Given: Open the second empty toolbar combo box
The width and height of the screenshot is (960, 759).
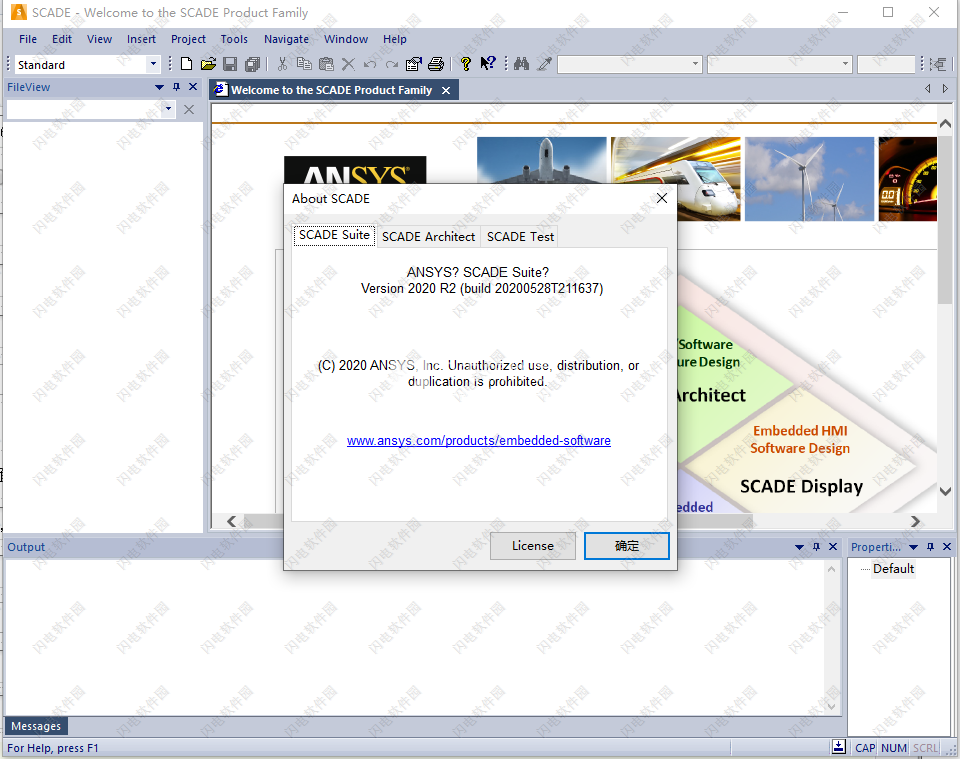Looking at the screenshot, I should click(x=845, y=64).
